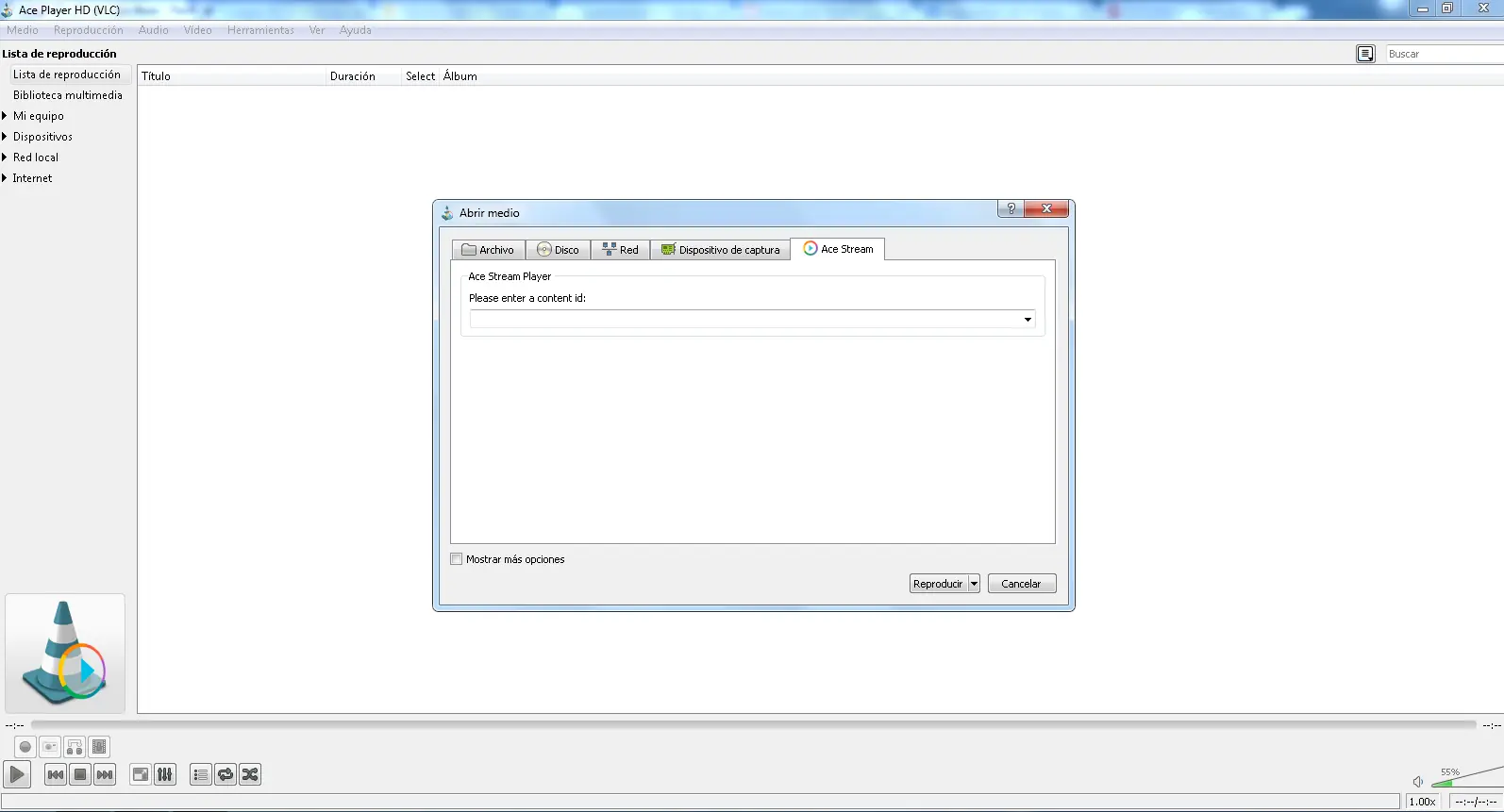Stop playback with the square button
1504x812 pixels.
coord(80,774)
